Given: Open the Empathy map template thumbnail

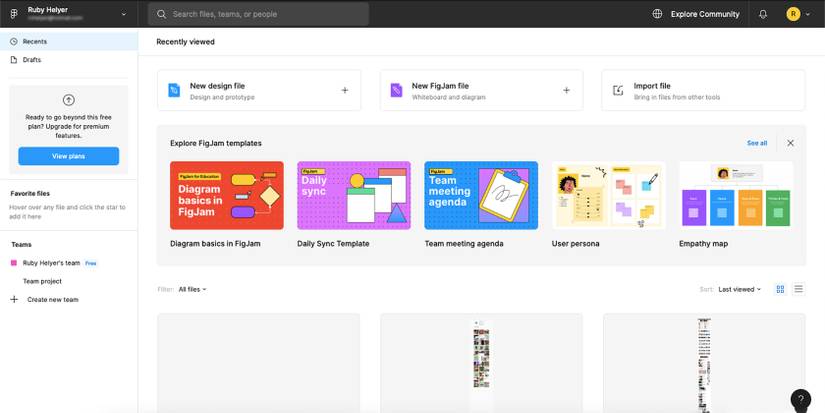Looking at the screenshot, I should (736, 195).
